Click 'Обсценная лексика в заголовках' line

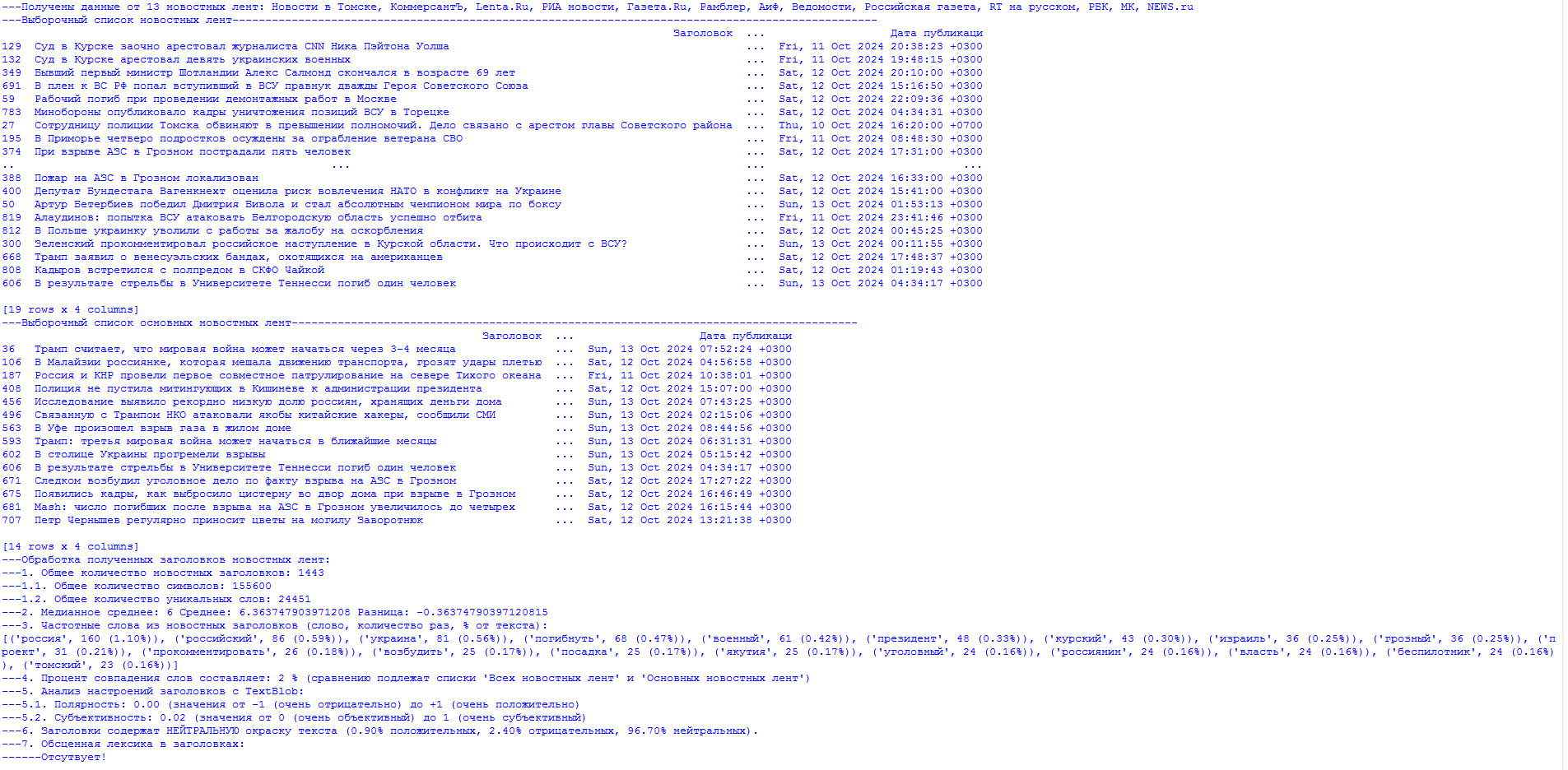point(123,744)
